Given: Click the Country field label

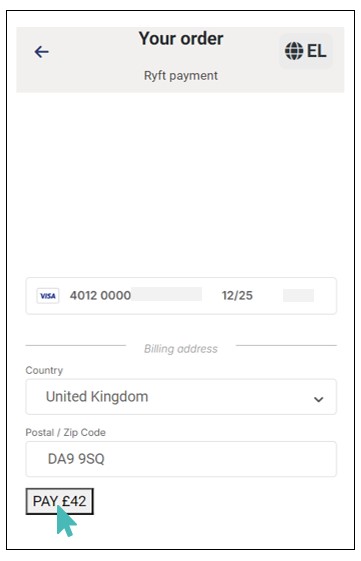Looking at the screenshot, I should coord(44,370).
